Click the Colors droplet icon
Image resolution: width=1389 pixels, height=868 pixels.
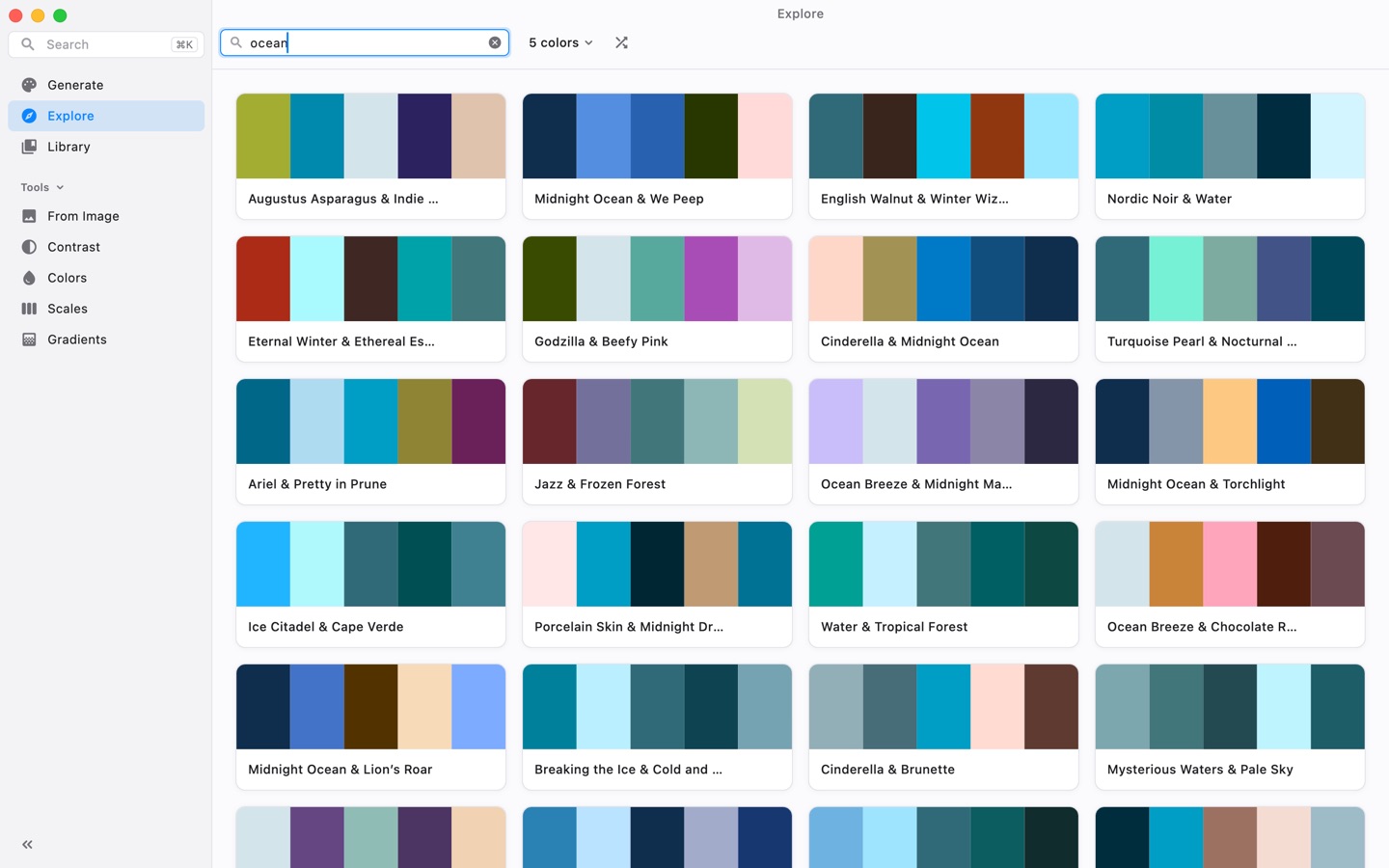(29, 278)
